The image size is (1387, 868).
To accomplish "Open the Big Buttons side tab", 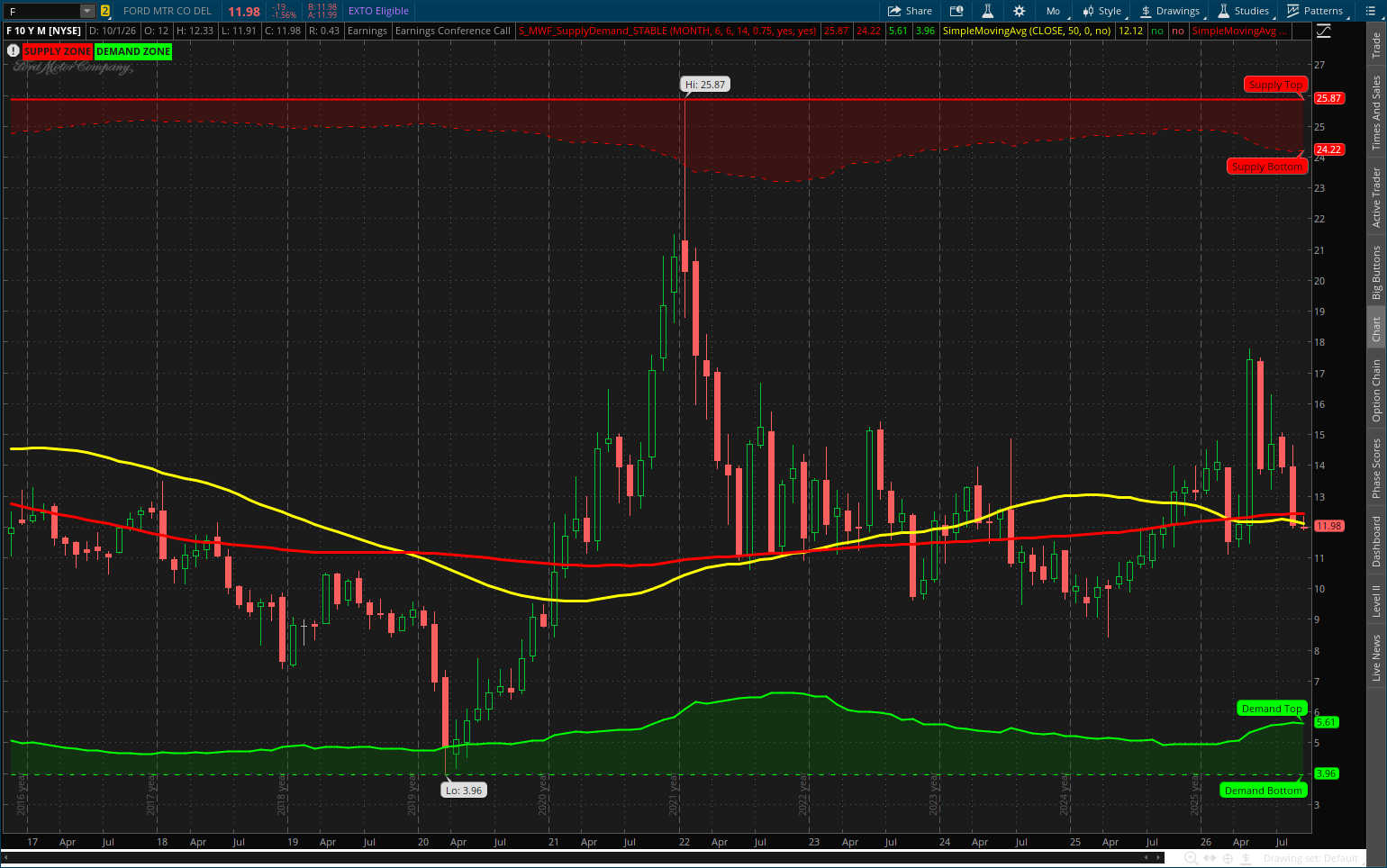I will (1376, 273).
